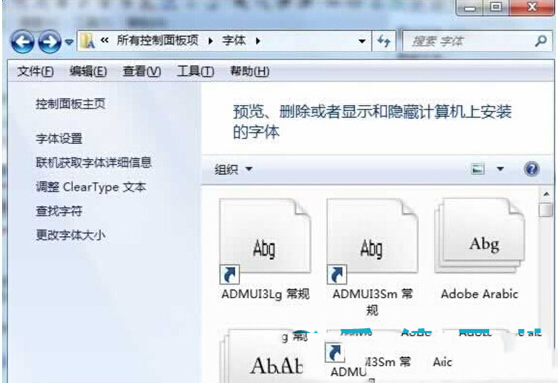Open address bar history dropdown
This screenshot has width=558, height=383.
362,41
